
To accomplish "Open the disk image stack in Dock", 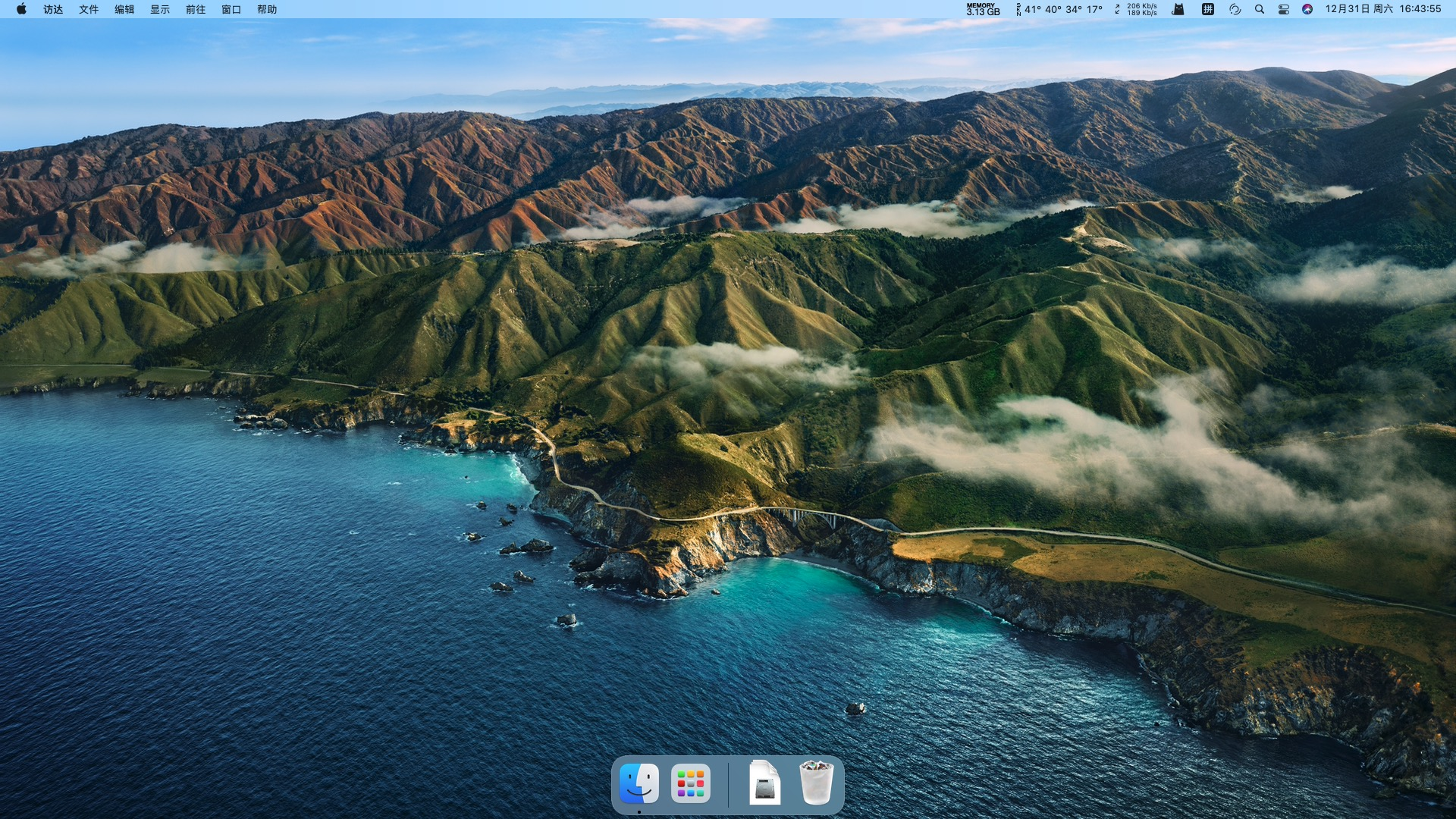I will coord(764,783).
